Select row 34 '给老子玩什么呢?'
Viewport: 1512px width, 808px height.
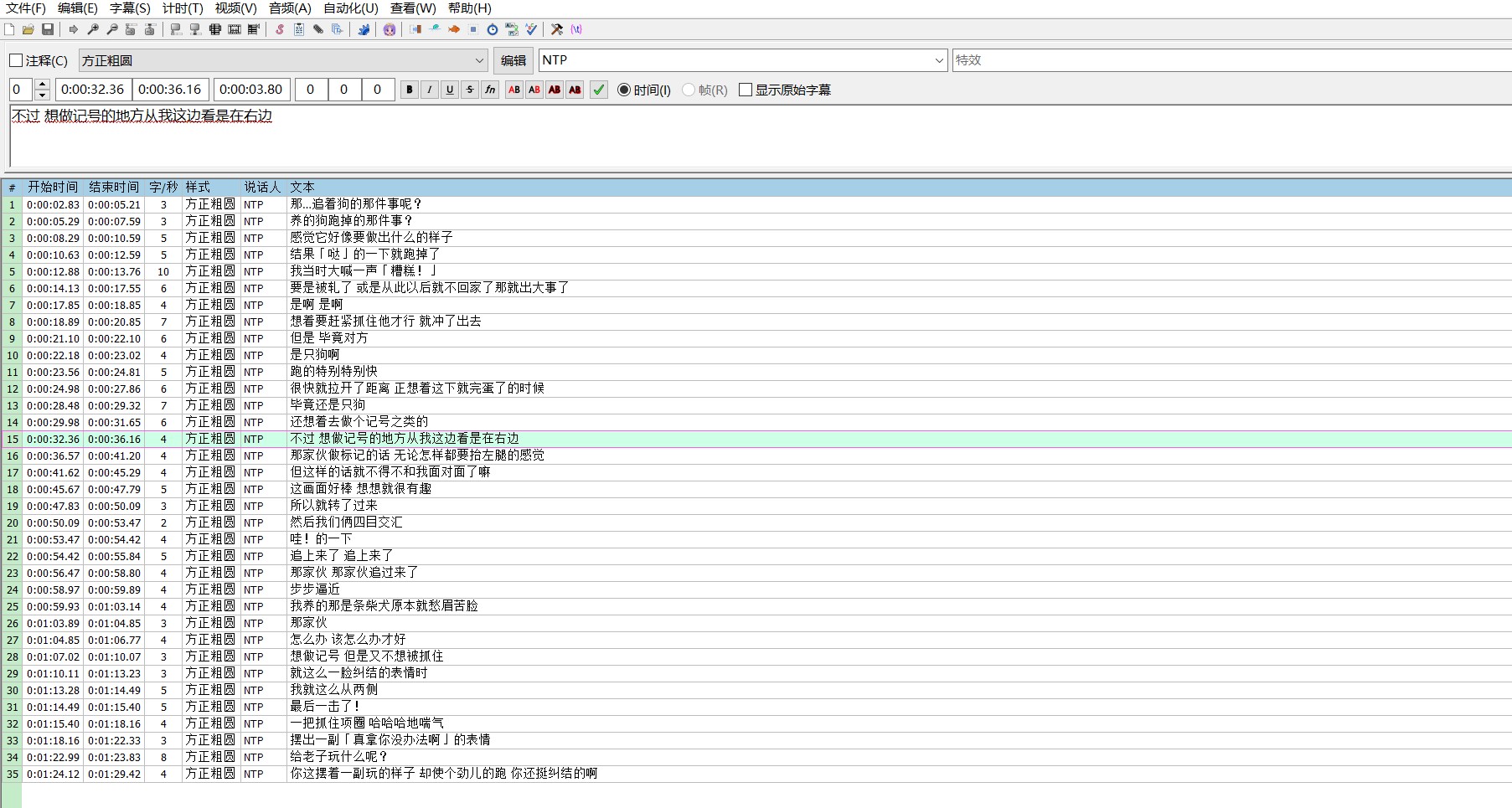click(x=756, y=757)
